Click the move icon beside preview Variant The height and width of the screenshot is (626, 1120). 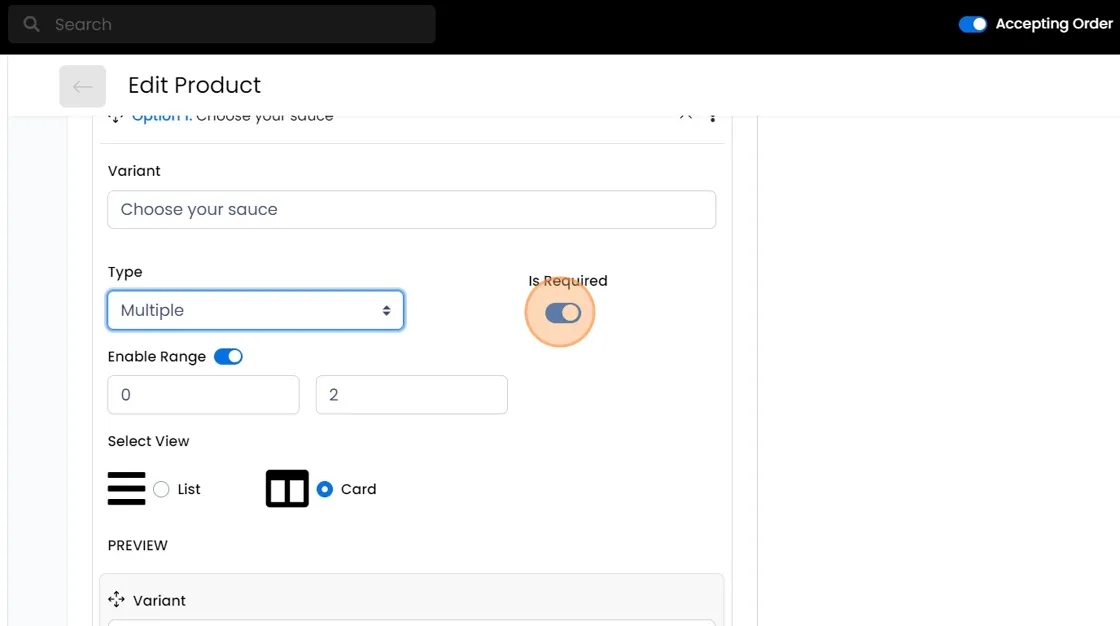pos(116,600)
